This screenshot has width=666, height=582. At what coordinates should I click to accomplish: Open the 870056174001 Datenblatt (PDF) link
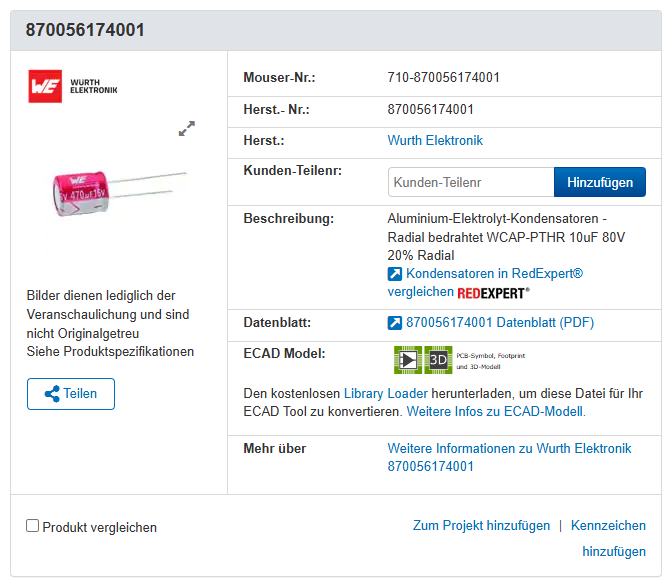tap(499, 323)
